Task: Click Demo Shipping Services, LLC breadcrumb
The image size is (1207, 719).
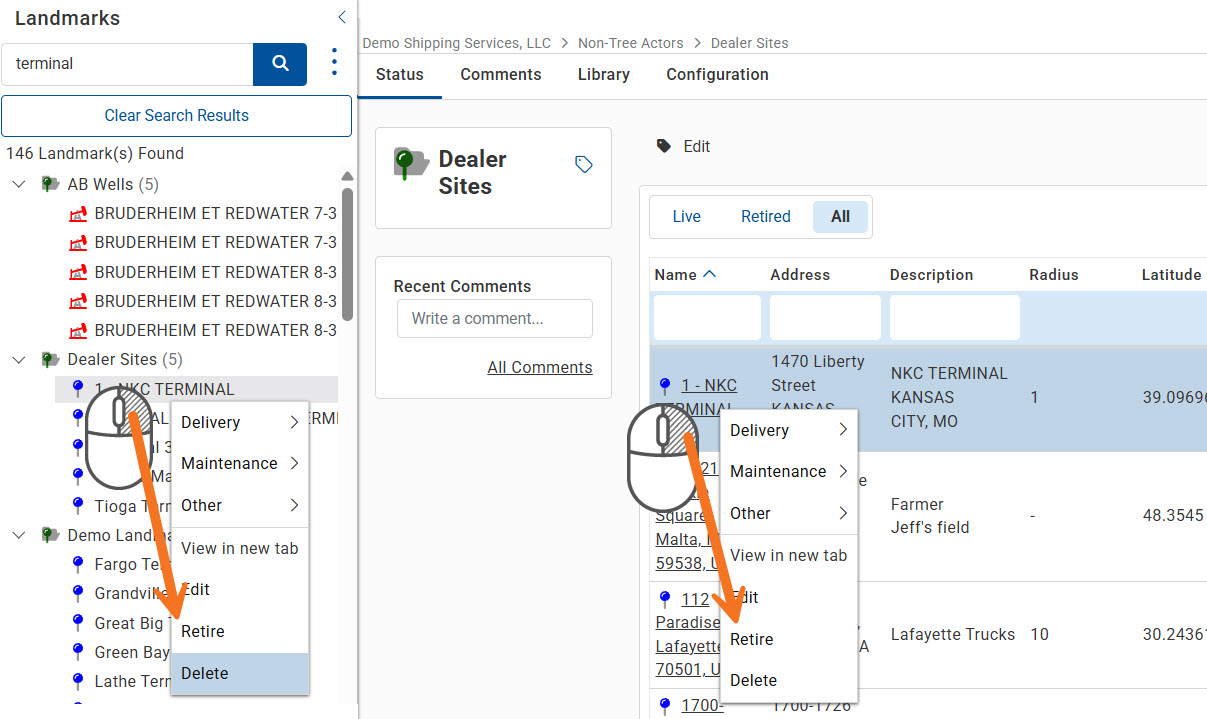Action: pyautogui.click(x=456, y=43)
